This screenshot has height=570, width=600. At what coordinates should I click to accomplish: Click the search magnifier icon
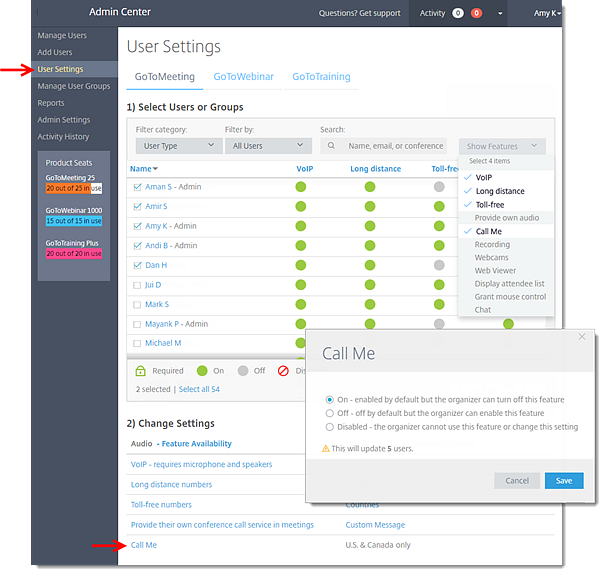click(331, 146)
